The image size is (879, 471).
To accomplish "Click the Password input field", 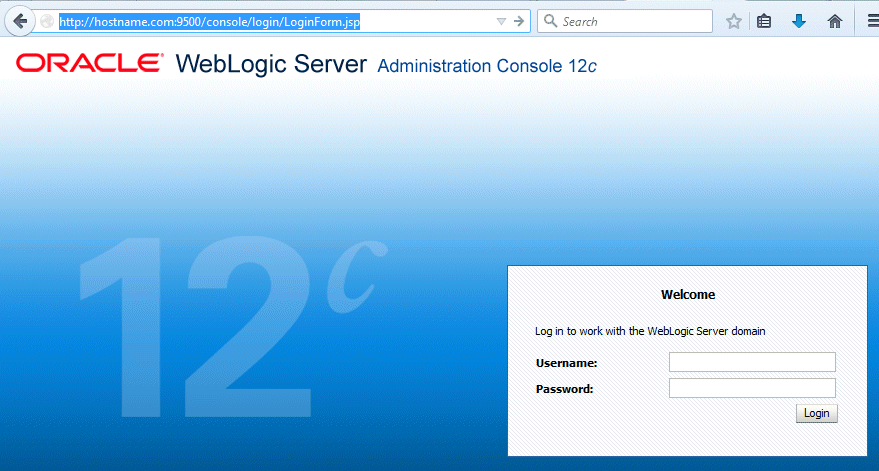I will [752, 388].
